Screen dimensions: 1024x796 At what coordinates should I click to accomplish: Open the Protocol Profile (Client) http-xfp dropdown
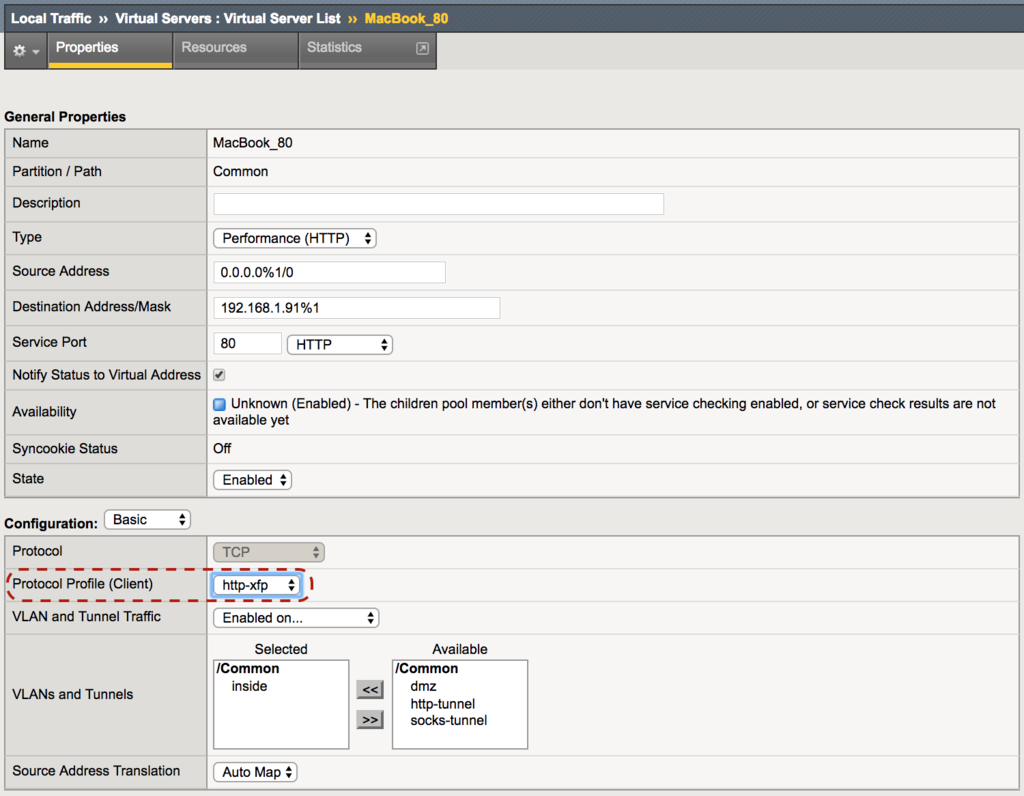click(257, 584)
